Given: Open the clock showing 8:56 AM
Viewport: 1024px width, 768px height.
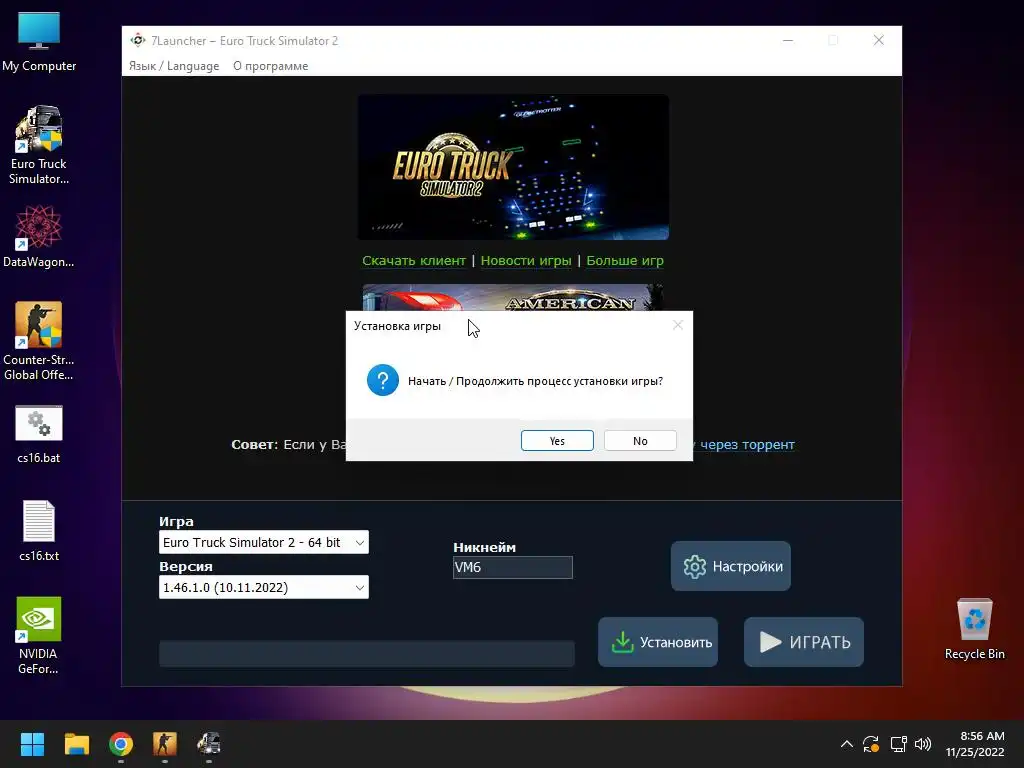Looking at the screenshot, I should (x=975, y=744).
